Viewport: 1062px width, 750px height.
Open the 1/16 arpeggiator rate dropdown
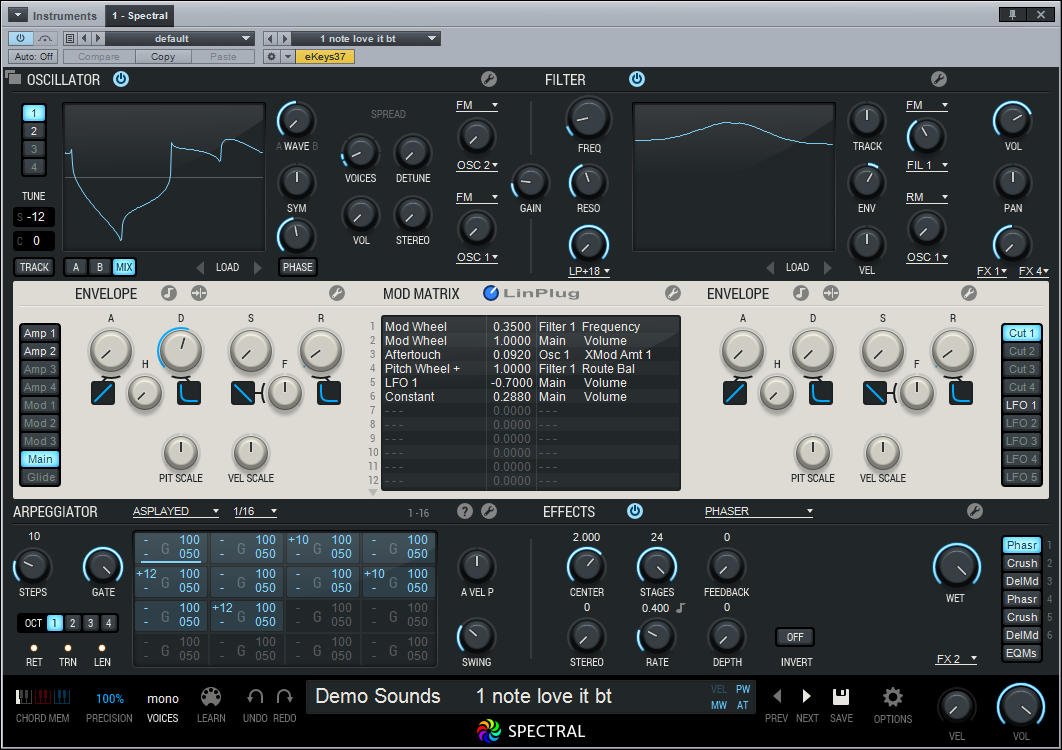(255, 512)
